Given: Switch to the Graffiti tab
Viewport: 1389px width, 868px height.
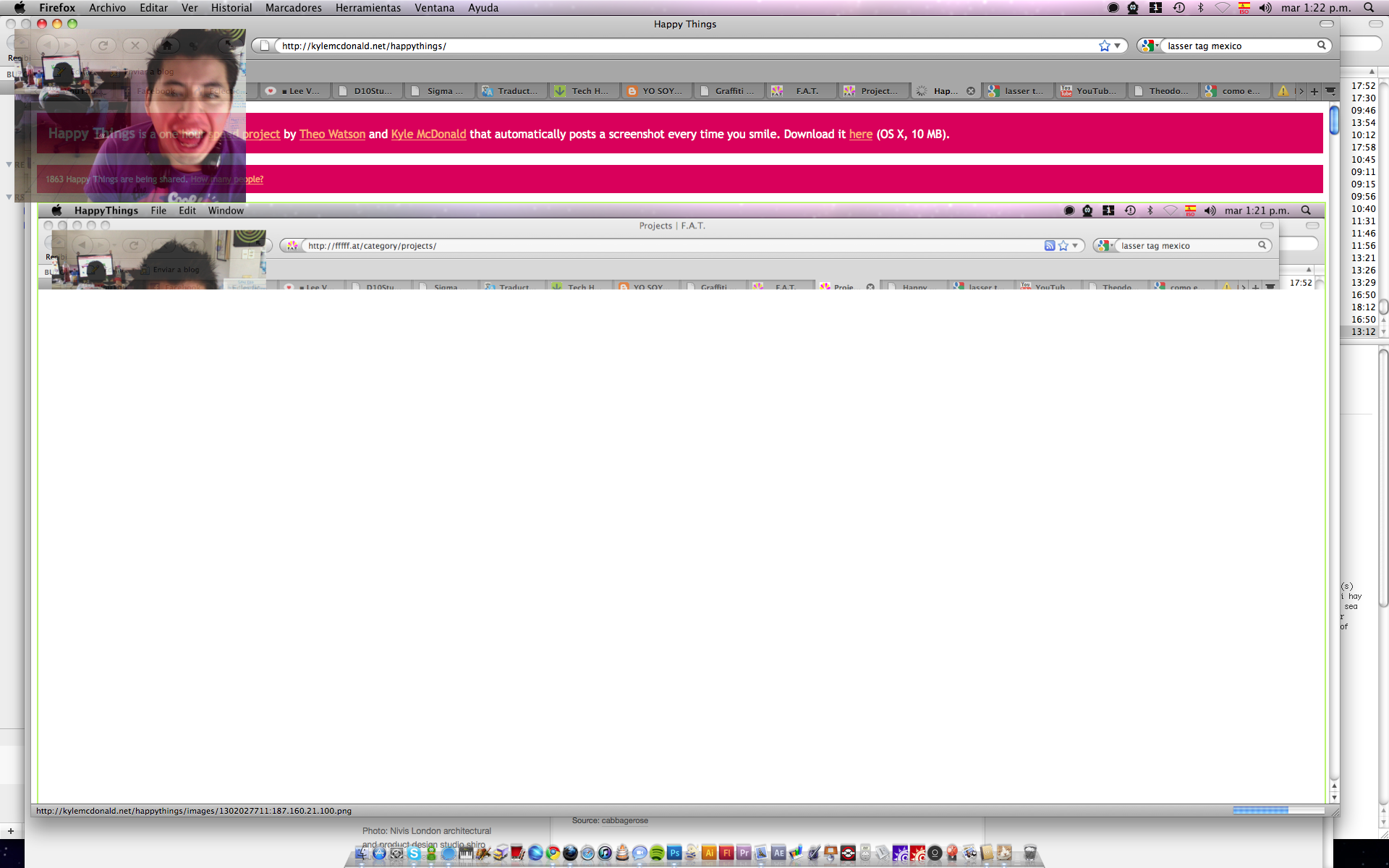Looking at the screenshot, I should click(728, 91).
